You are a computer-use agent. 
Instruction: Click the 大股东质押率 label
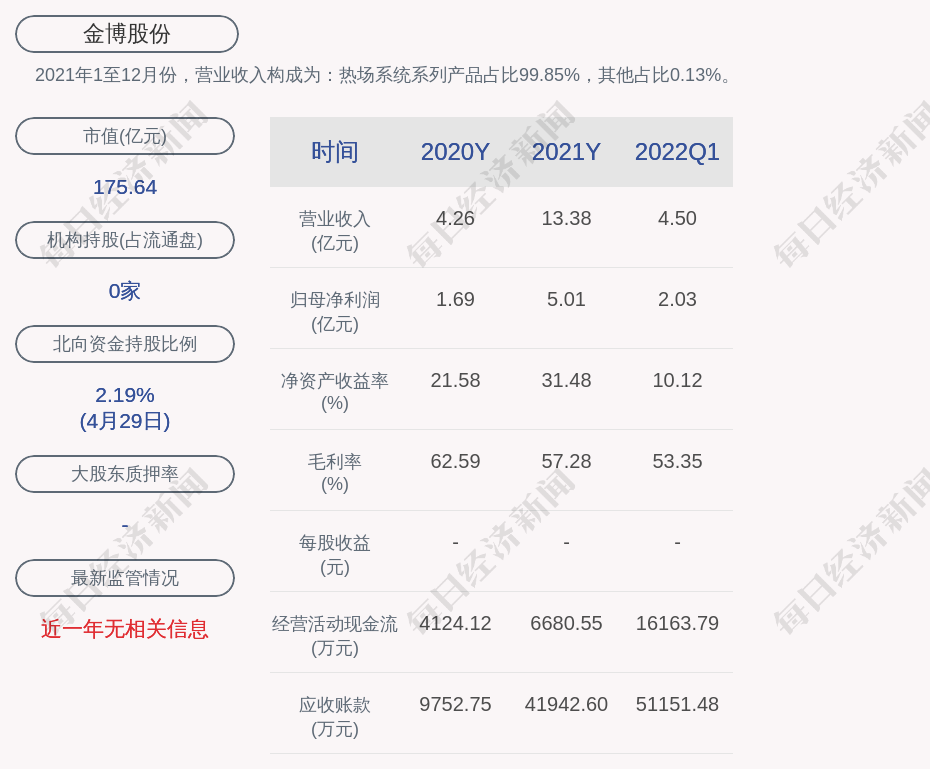(x=125, y=474)
